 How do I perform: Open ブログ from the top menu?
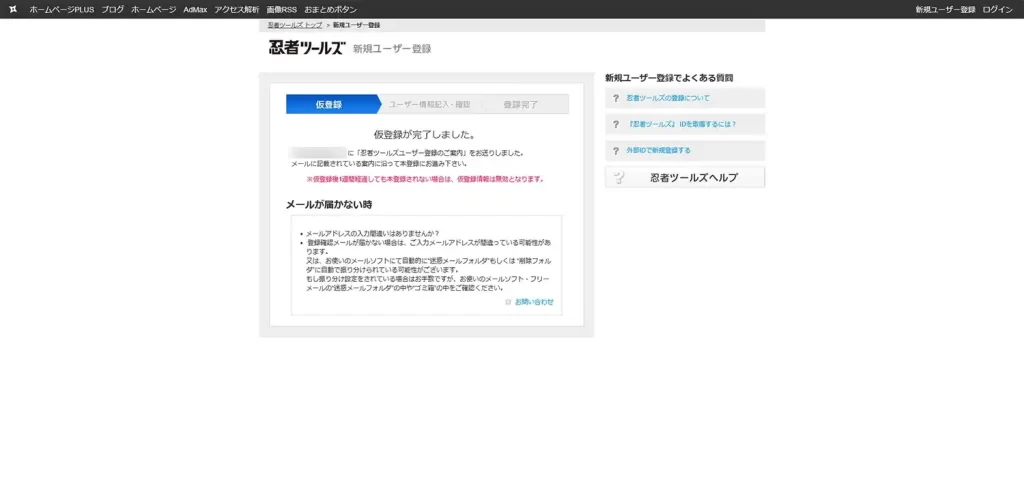112,9
